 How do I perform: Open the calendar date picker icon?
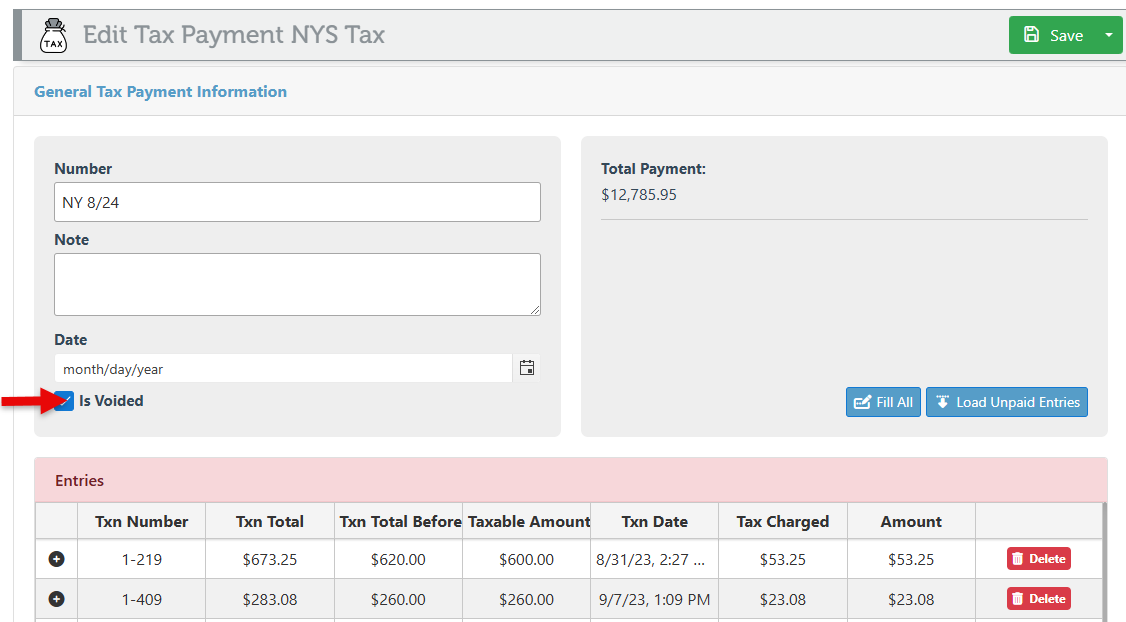coord(527,368)
